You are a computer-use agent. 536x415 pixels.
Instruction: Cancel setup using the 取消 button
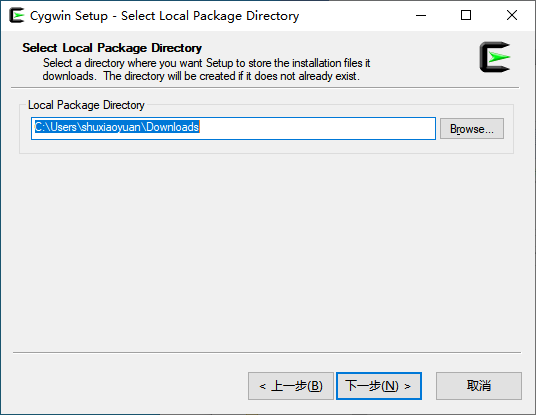479,386
